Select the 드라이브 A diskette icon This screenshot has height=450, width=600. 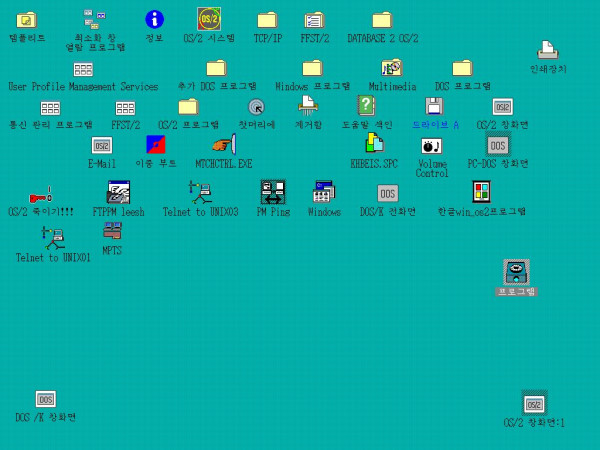coord(434,106)
